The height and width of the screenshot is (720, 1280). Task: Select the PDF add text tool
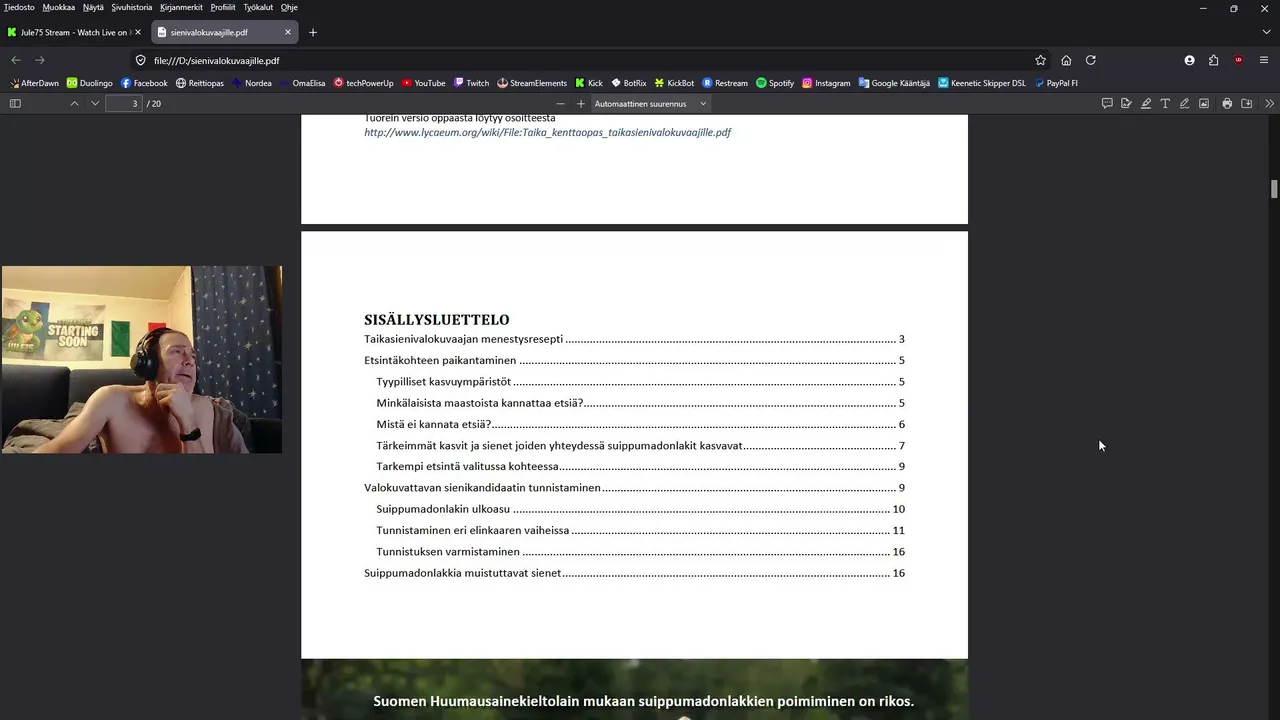pos(1165,104)
